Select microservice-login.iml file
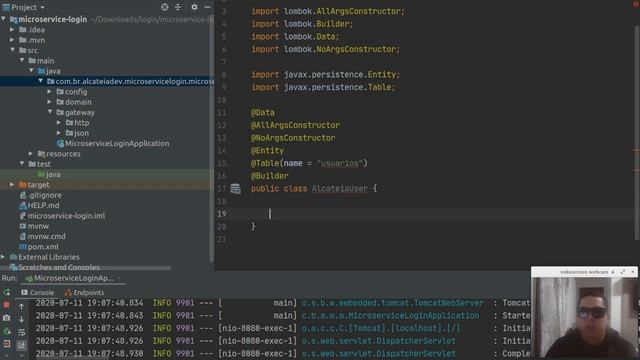 [x=66, y=216]
